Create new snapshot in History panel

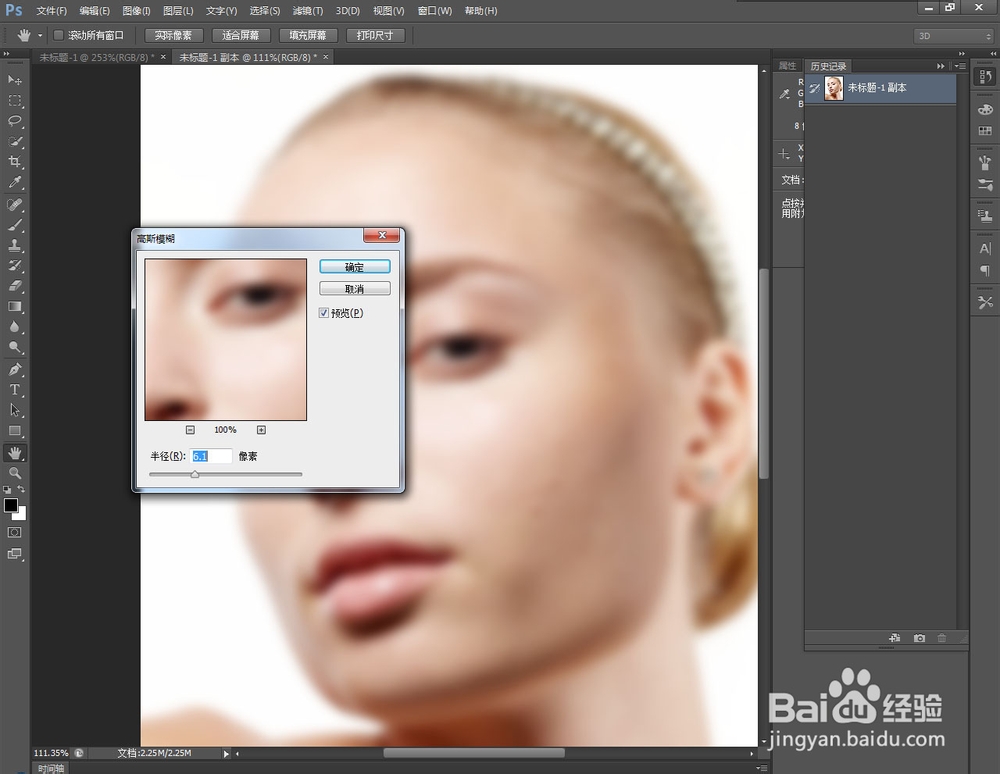(x=919, y=638)
